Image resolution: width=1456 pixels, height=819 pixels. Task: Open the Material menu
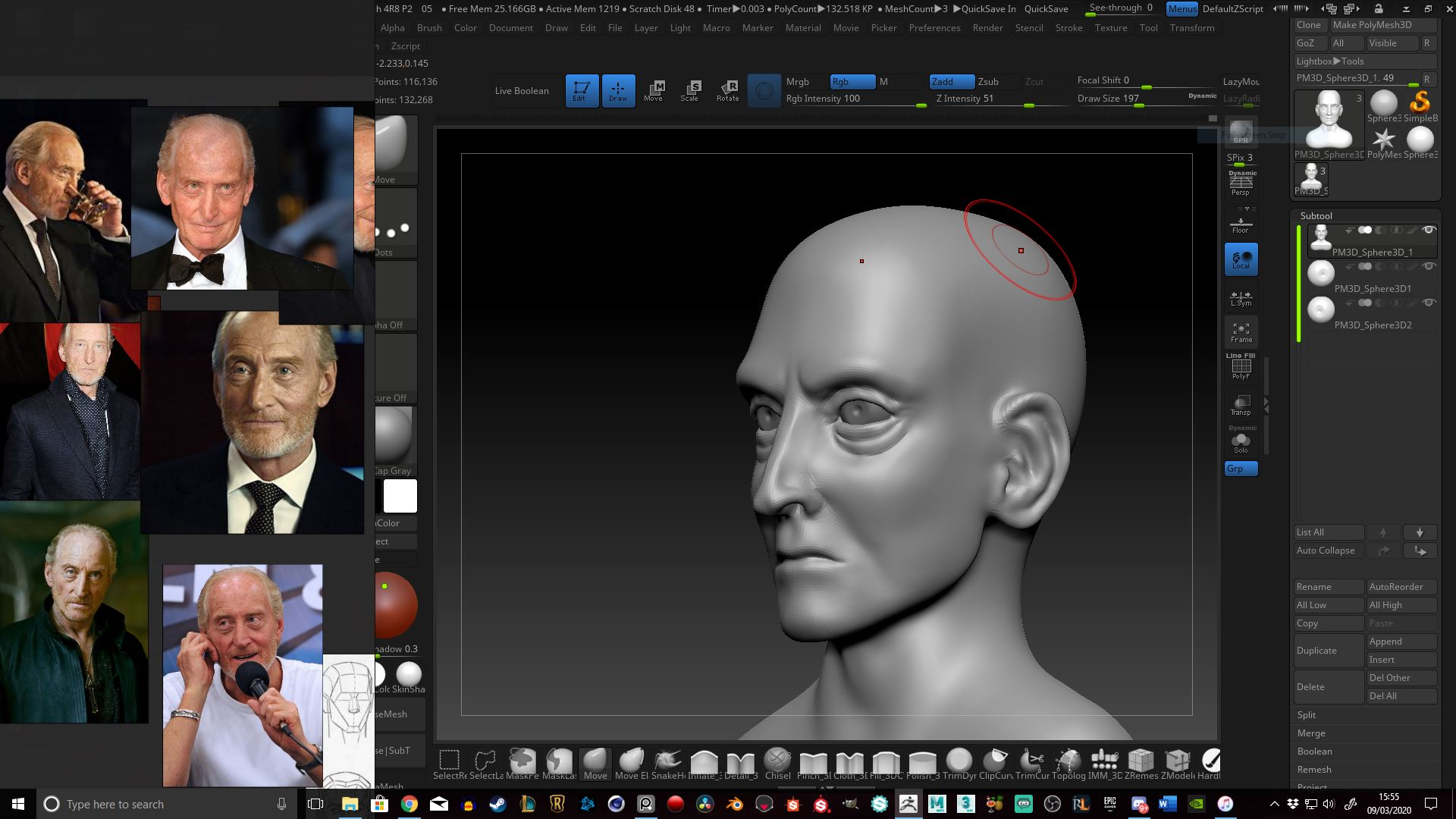point(803,27)
